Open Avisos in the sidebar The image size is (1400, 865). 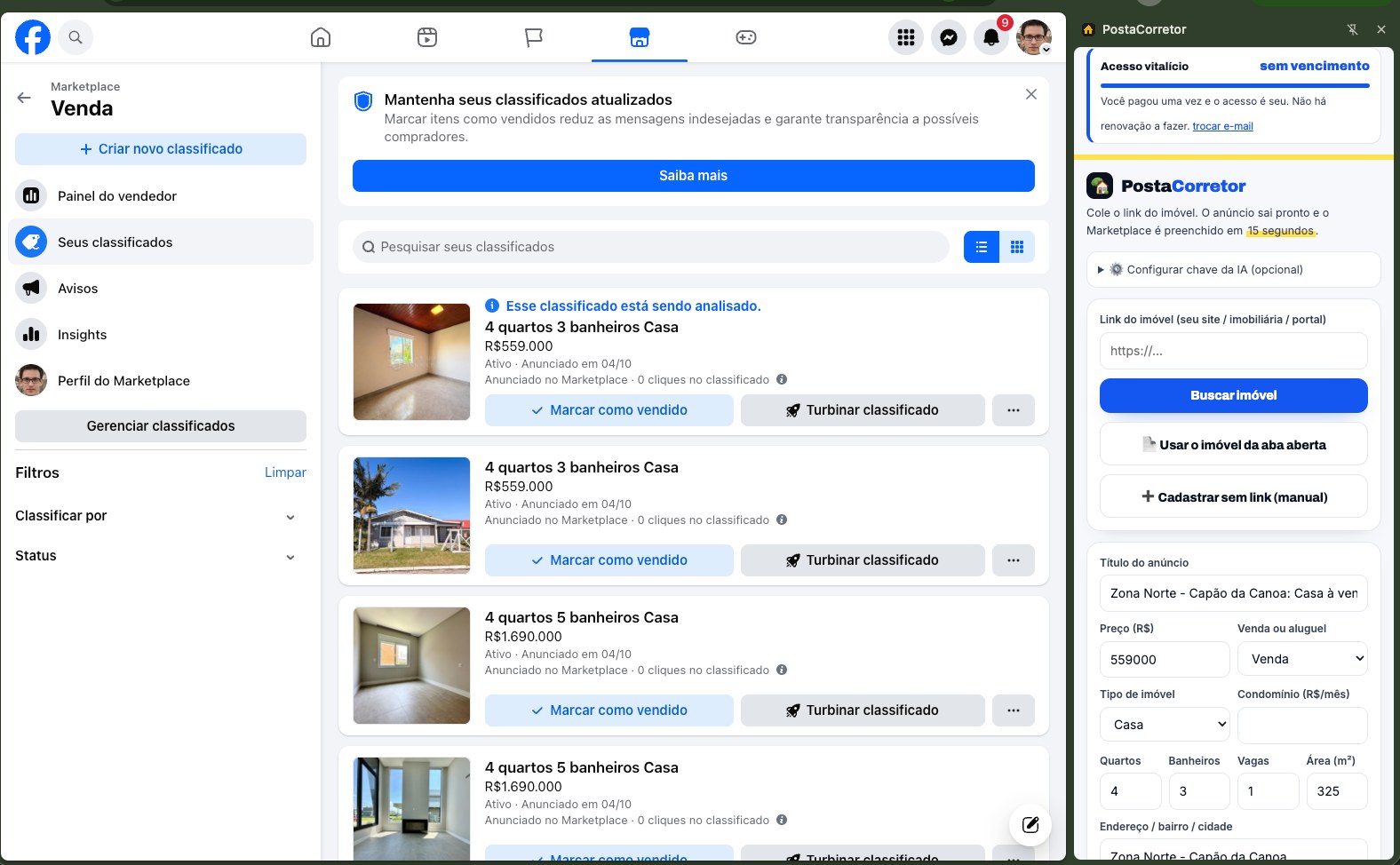point(161,289)
